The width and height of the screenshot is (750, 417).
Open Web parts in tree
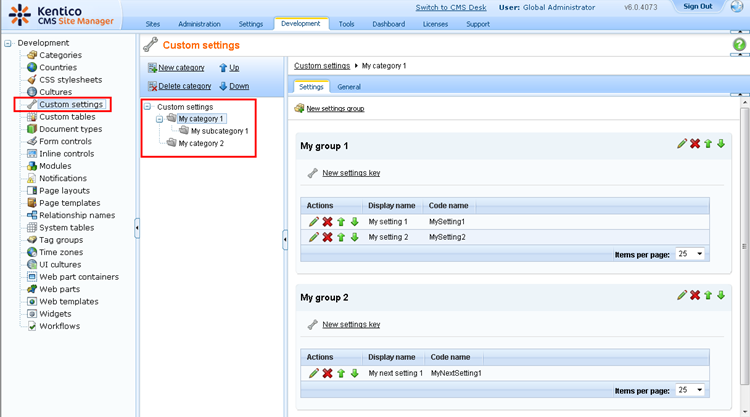pyautogui.click(x=59, y=289)
